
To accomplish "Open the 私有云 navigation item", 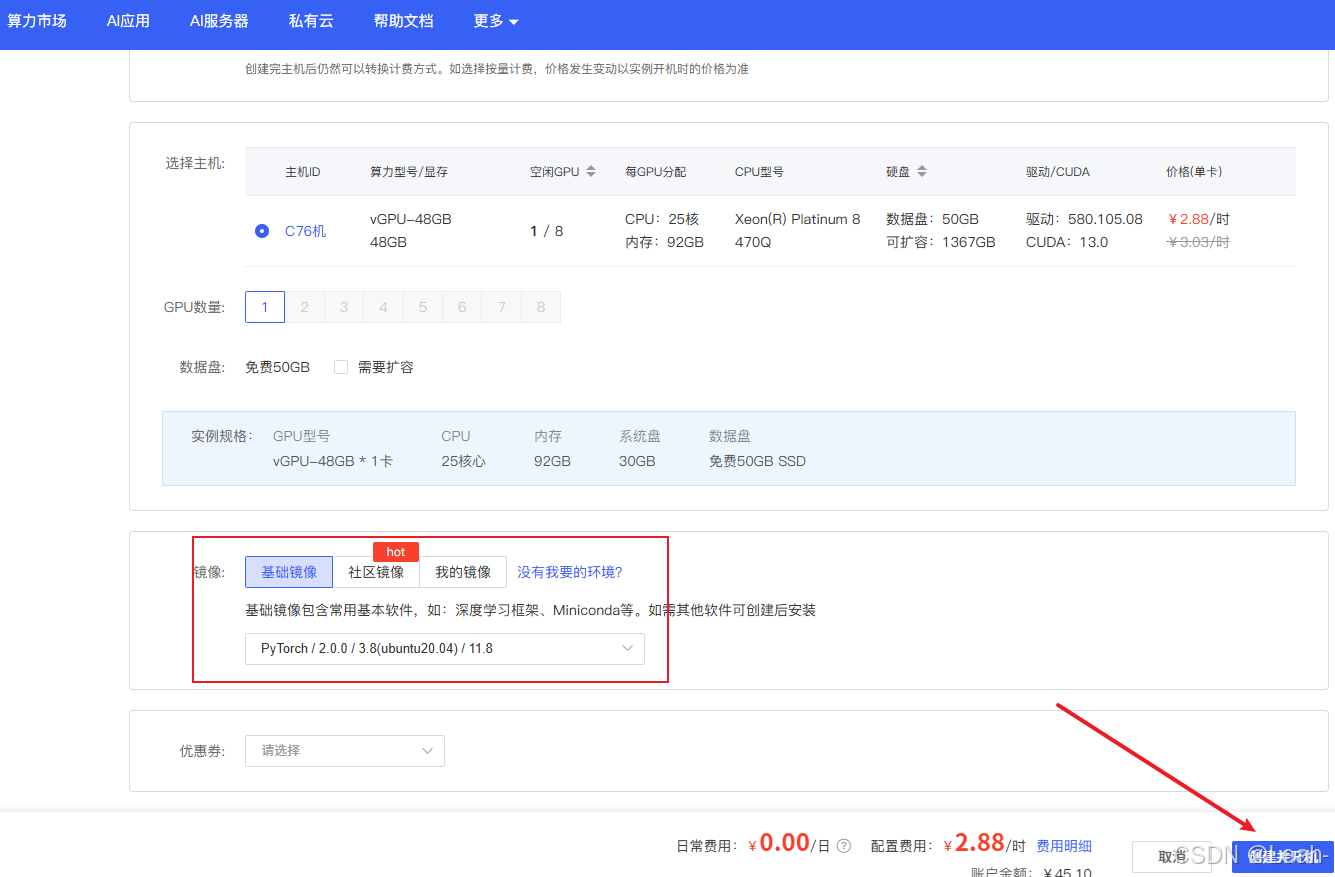I will (310, 20).
